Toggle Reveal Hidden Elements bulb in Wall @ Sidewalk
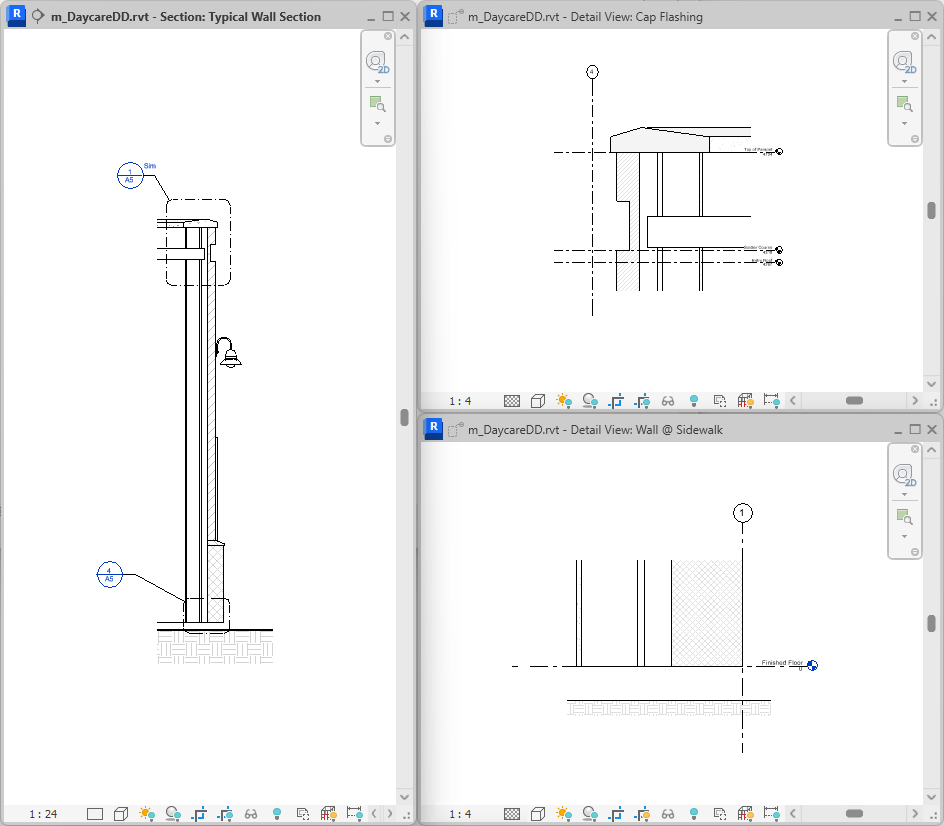The width and height of the screenshot is (944, 826). [x=694, y=814]
